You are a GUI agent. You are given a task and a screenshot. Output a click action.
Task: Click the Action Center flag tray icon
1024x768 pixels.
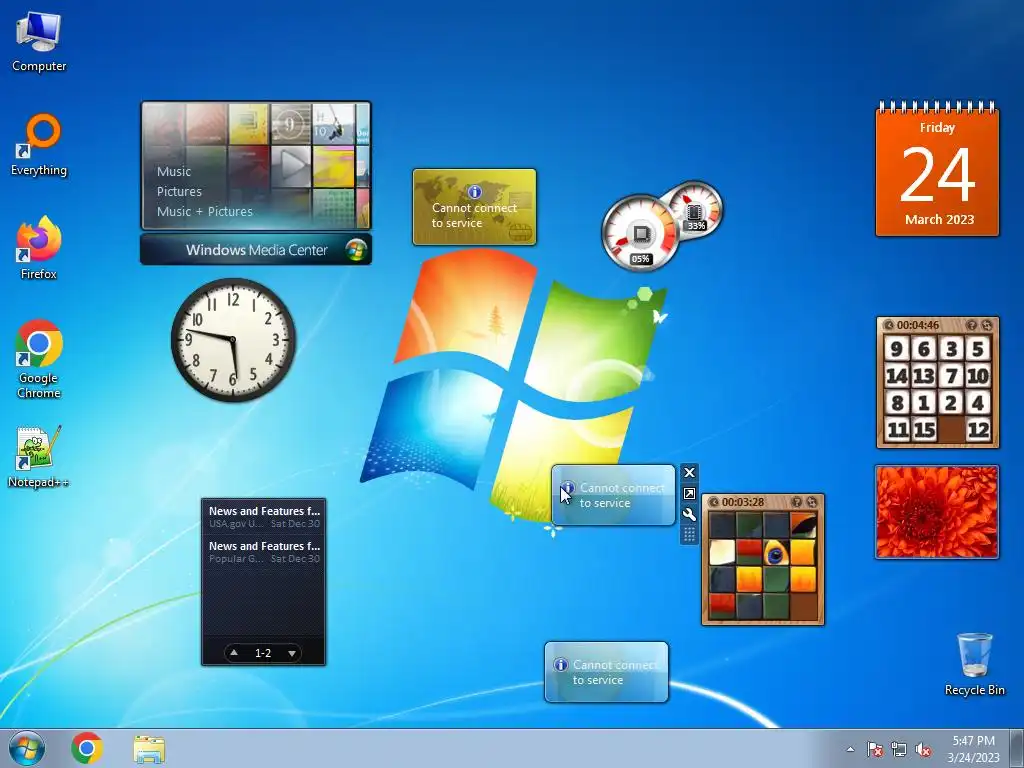875,749
